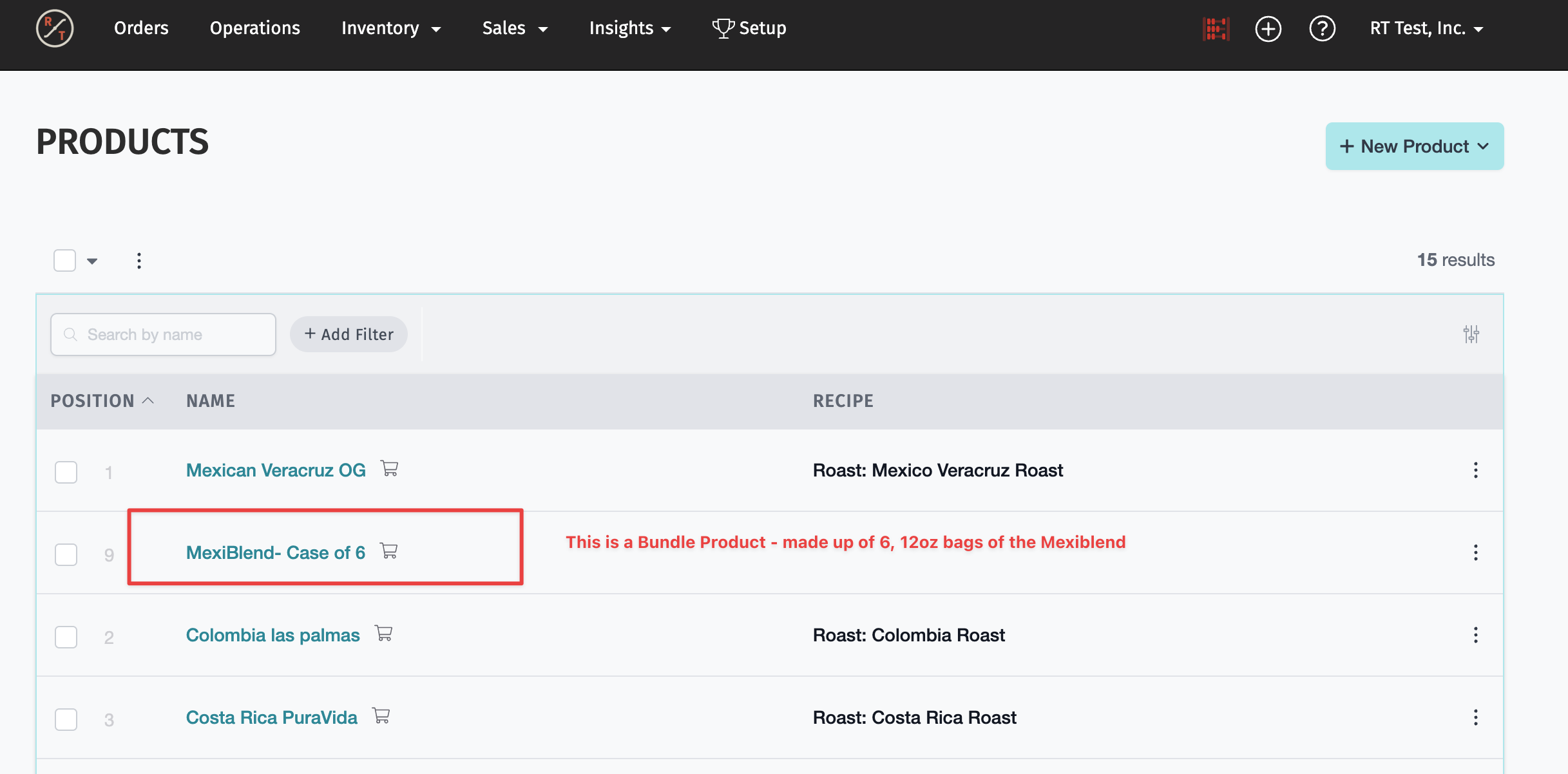Open the Colombia las palmas product link
The image size is (1568, 774).
point(272,635)
